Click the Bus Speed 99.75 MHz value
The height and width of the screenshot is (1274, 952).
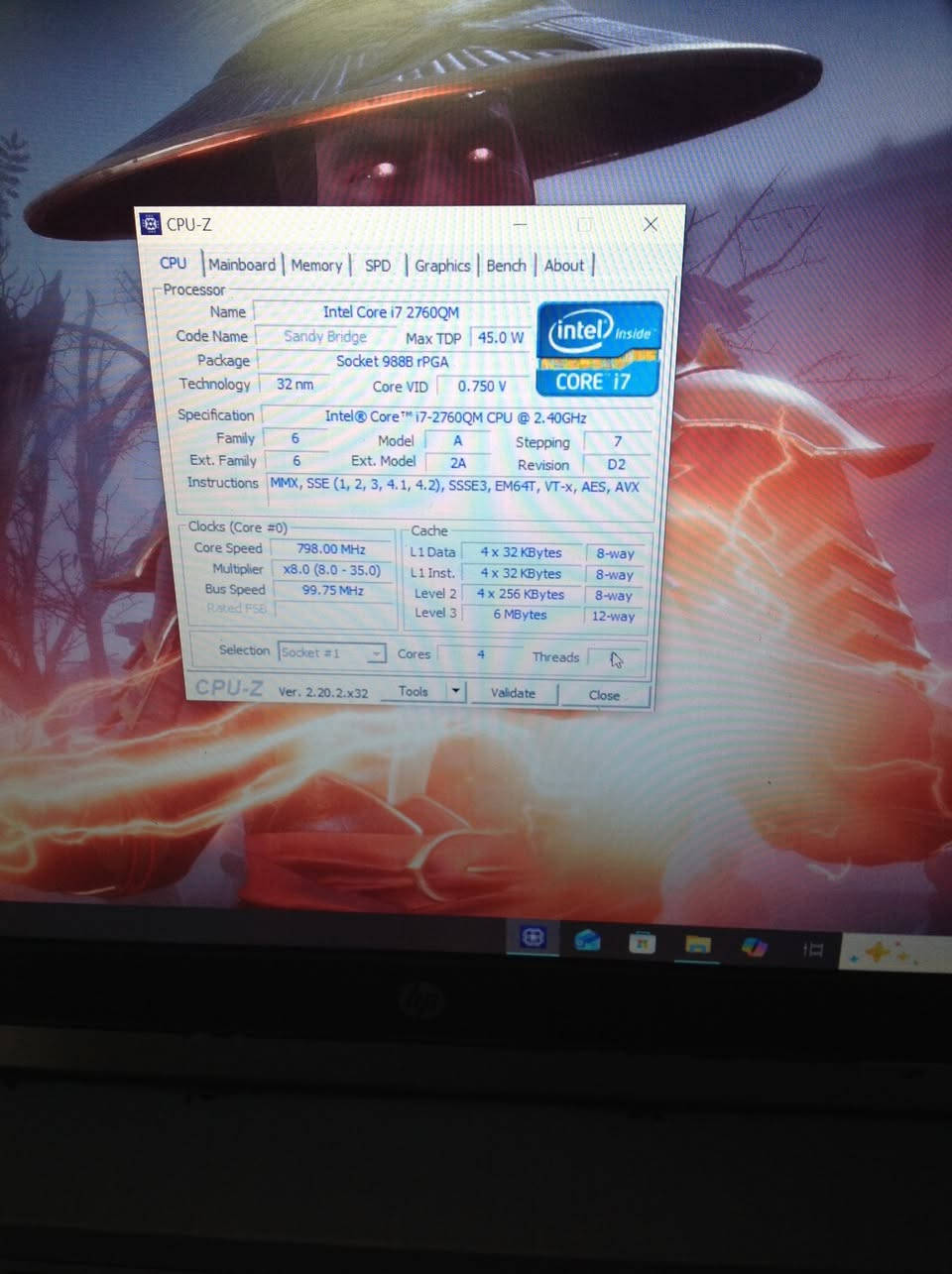pos(332,590)
